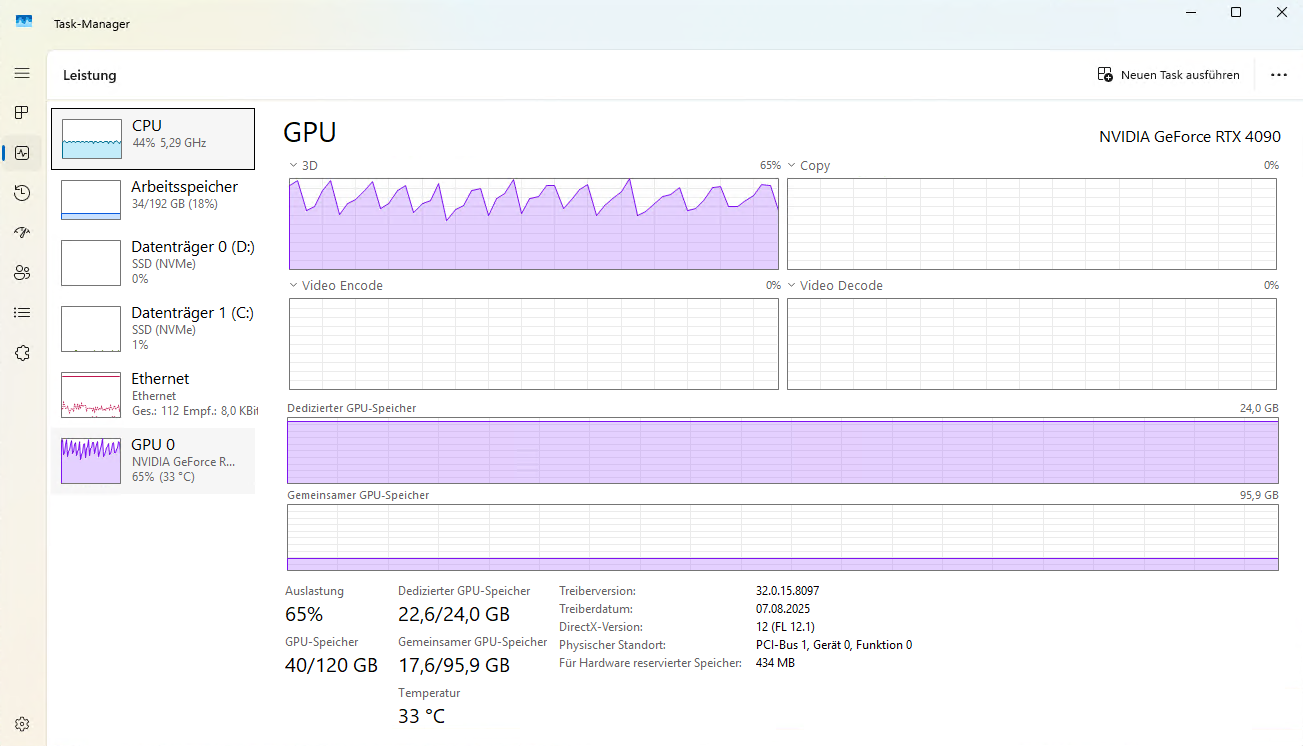
Task: Open the Processes page icon
Action: pos(22,112)
